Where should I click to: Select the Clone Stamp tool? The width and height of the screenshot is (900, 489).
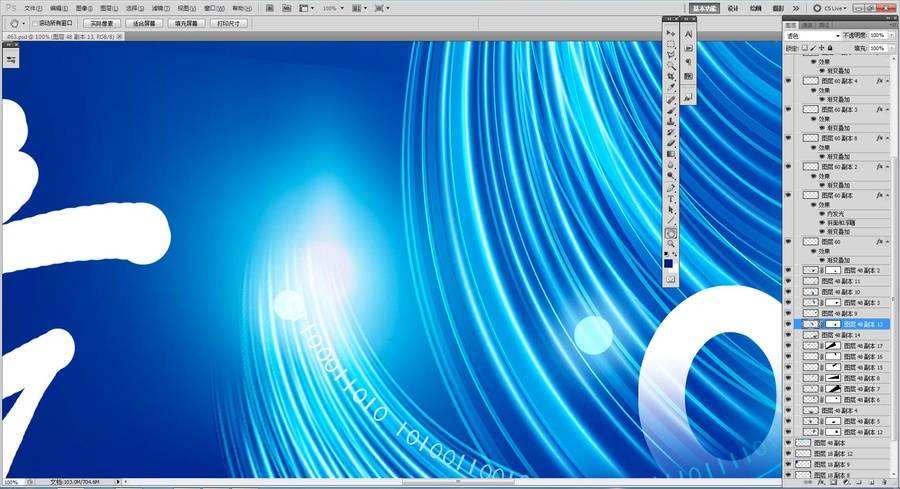pos(670,122)
